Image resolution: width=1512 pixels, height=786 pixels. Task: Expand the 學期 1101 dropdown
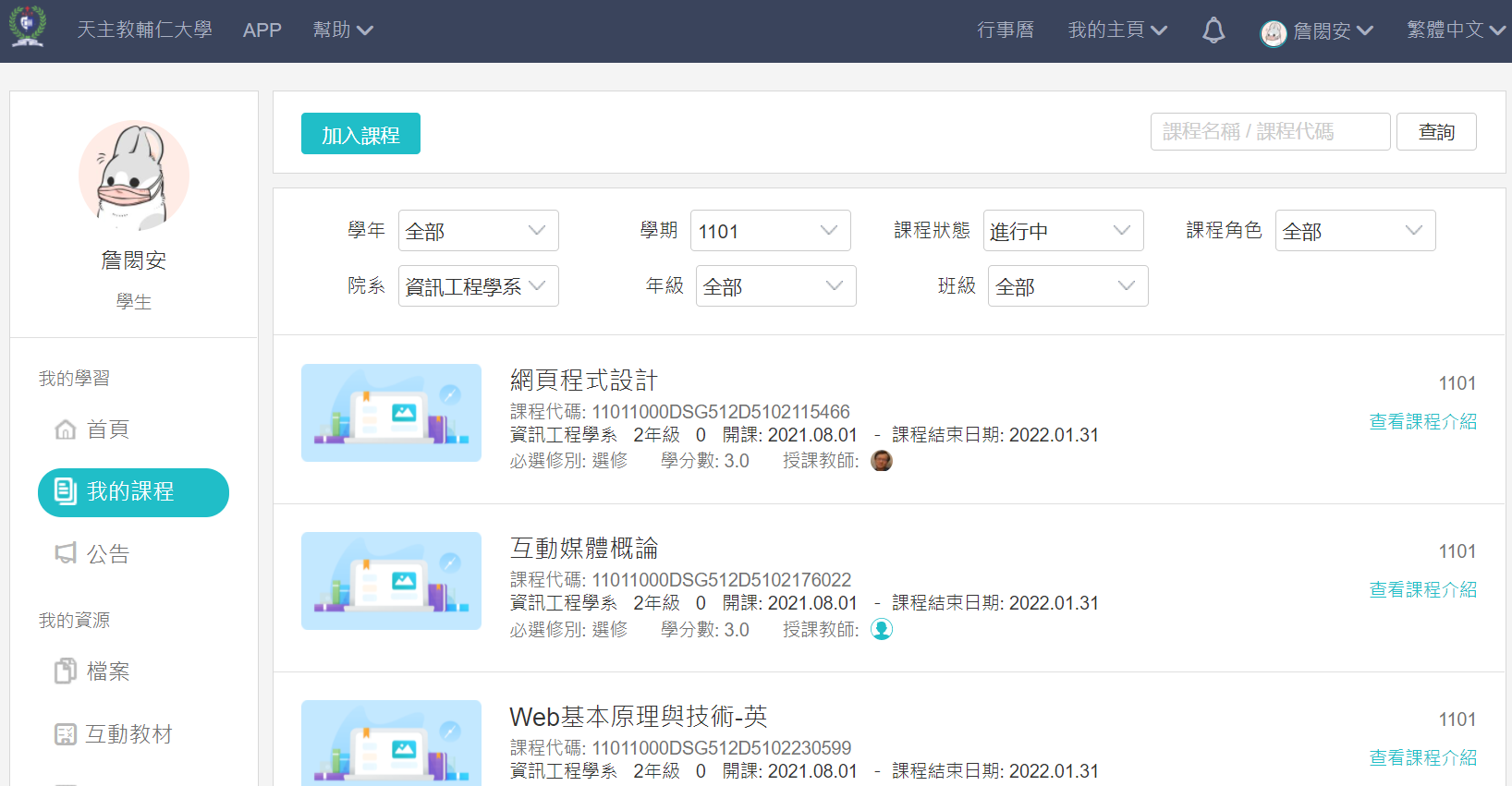click(x=770, y=231)
